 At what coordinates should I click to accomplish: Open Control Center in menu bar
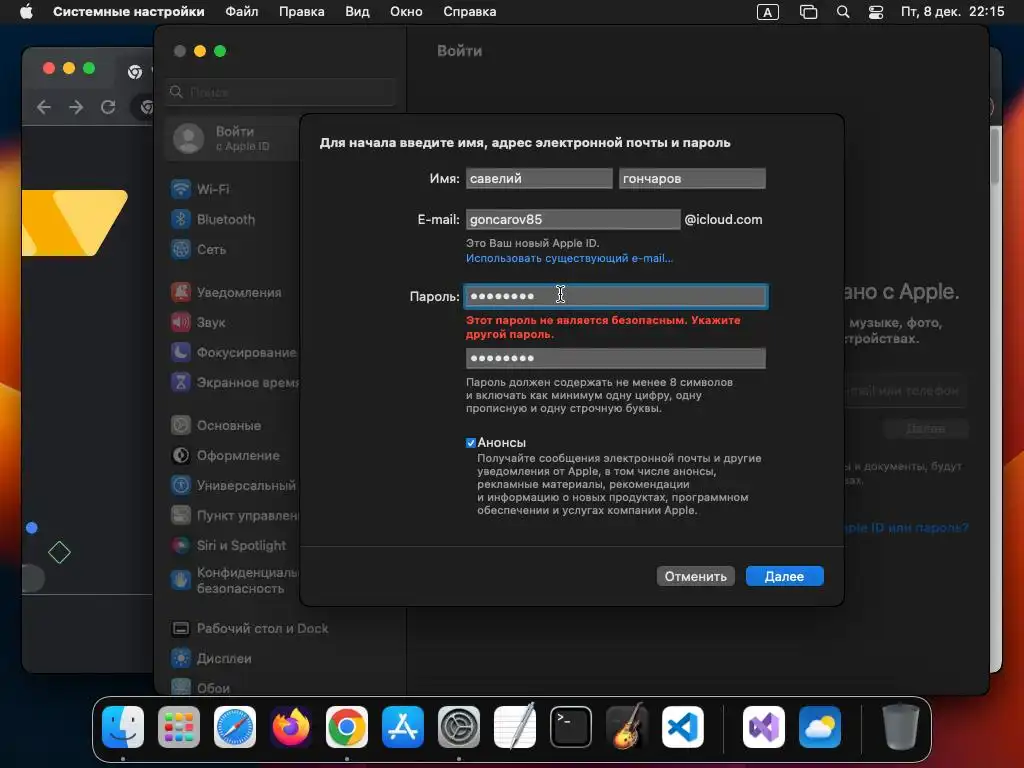[876, 12]
